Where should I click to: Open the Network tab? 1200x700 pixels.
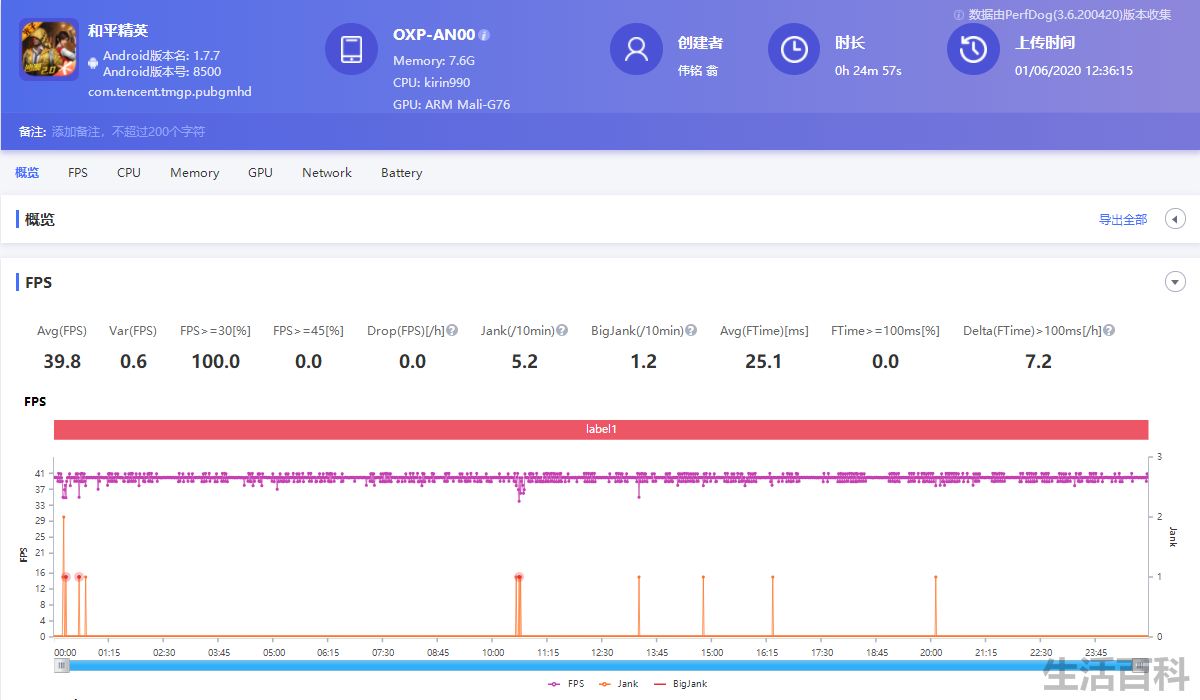(327, 173)
